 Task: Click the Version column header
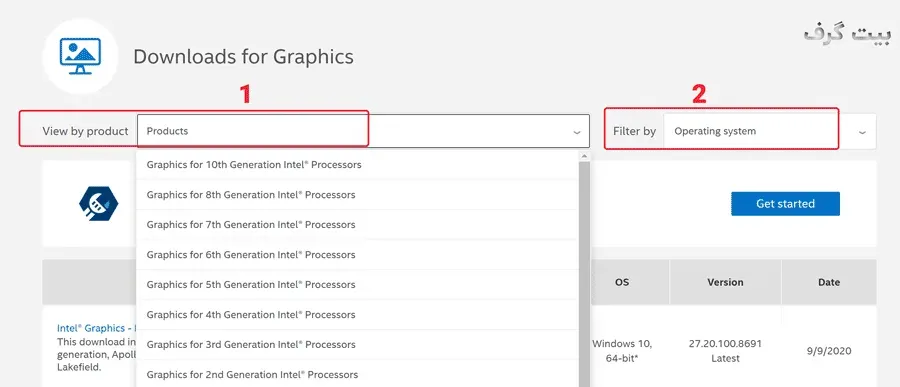[x=725, y=282]
